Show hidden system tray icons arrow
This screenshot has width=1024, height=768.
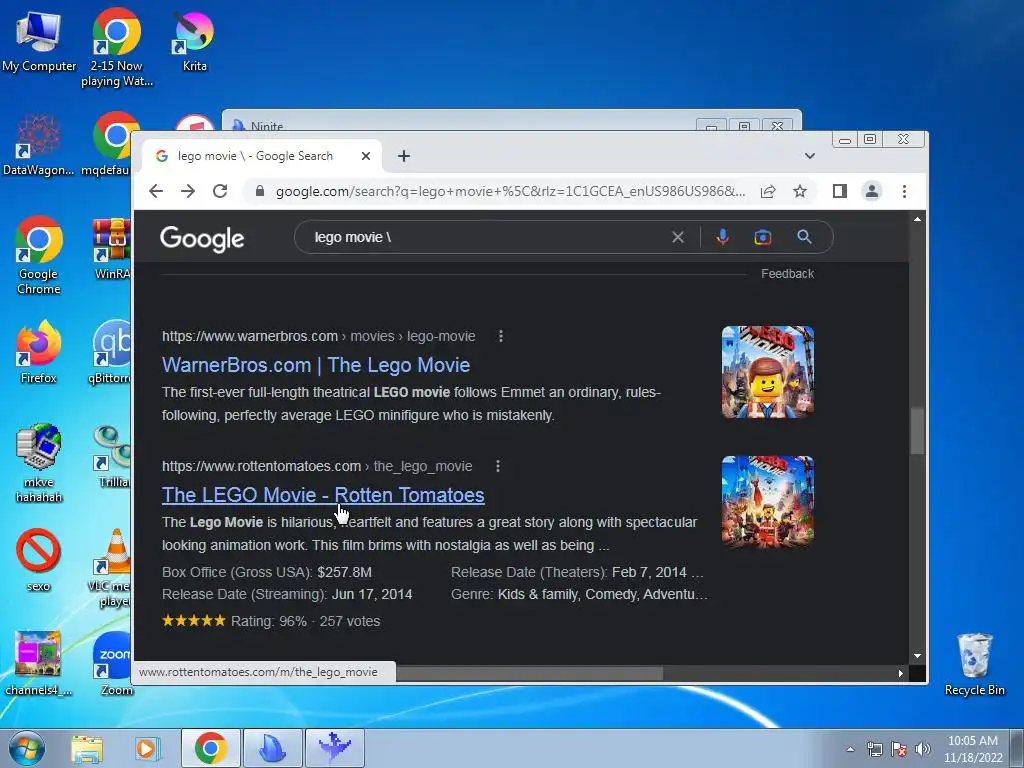click(x=850, y=749)
